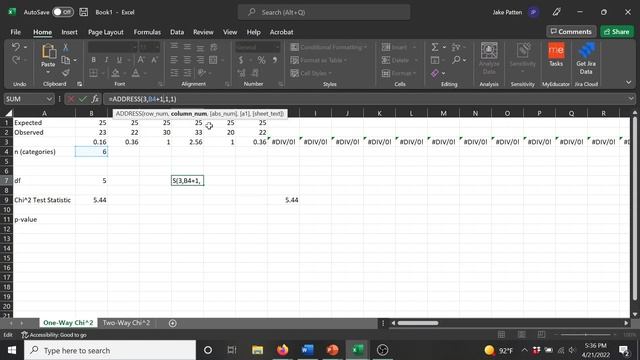Click the Cells group Delete button
640x360 pixels.
(x=399, y=60)
